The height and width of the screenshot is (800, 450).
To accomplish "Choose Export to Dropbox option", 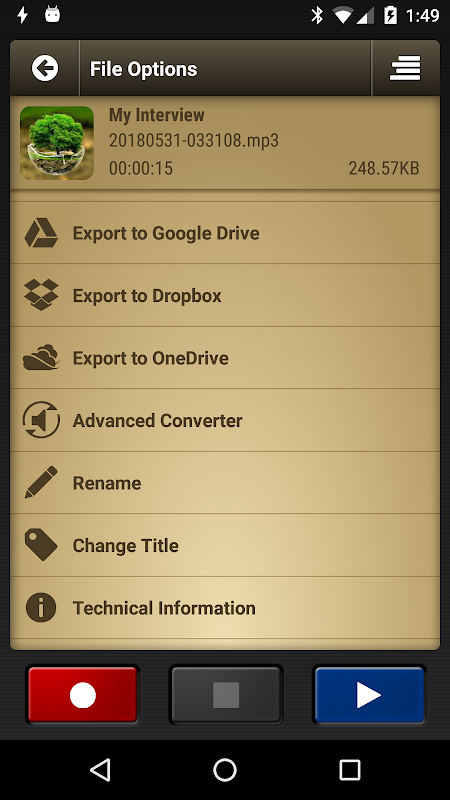I will tap(225, 295).
